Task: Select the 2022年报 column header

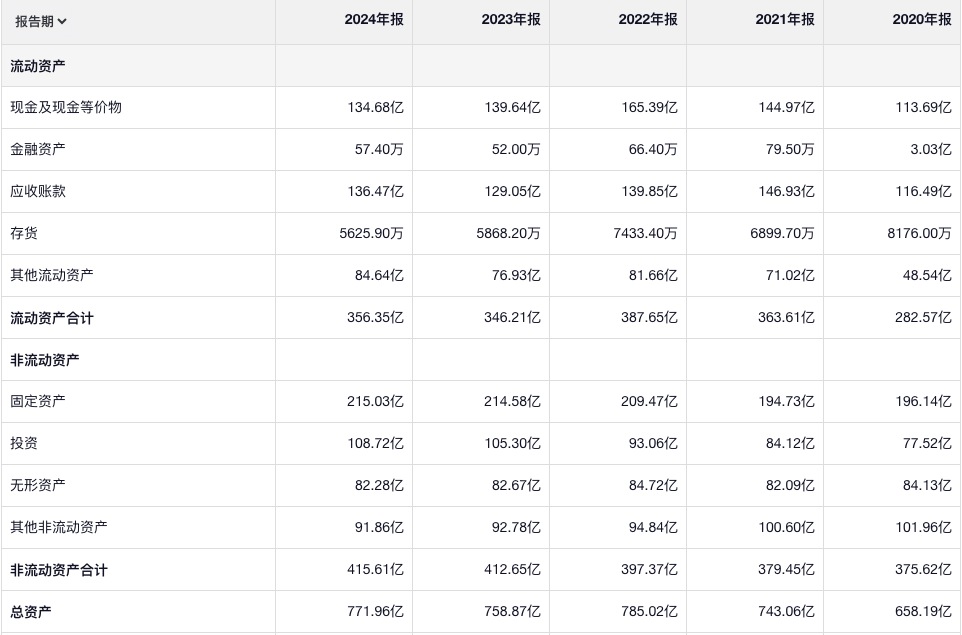Action: [x=648, y=20]
